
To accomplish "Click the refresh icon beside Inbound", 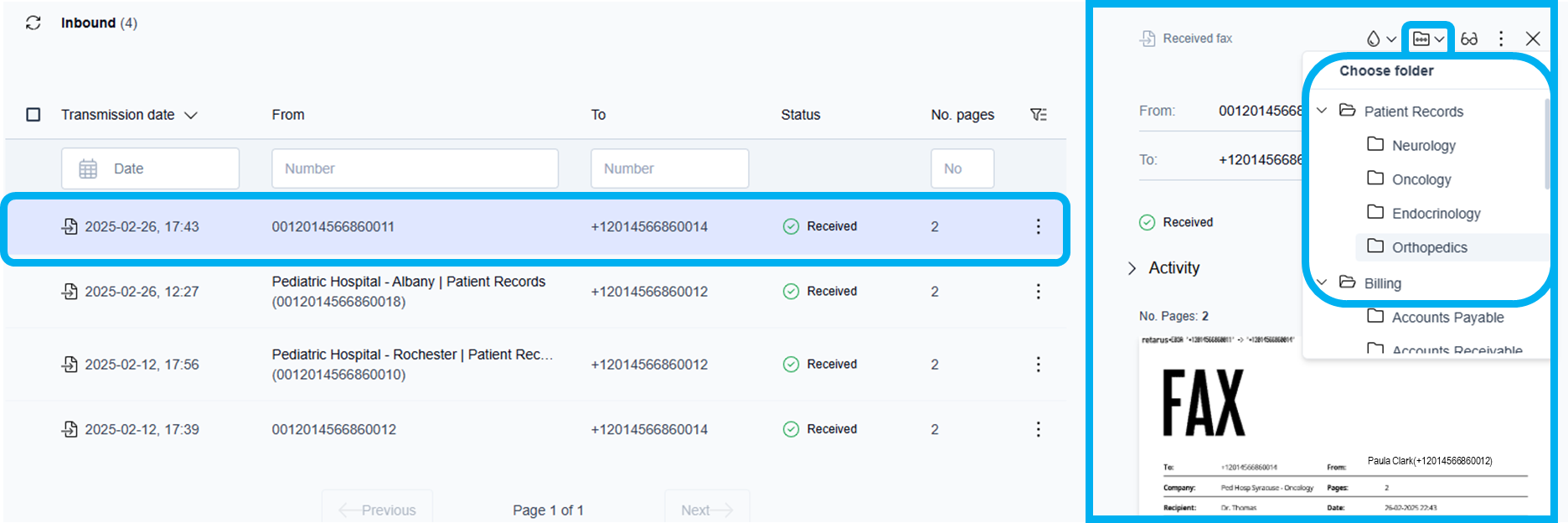I will pyautogui.click(x=34, y=23).
